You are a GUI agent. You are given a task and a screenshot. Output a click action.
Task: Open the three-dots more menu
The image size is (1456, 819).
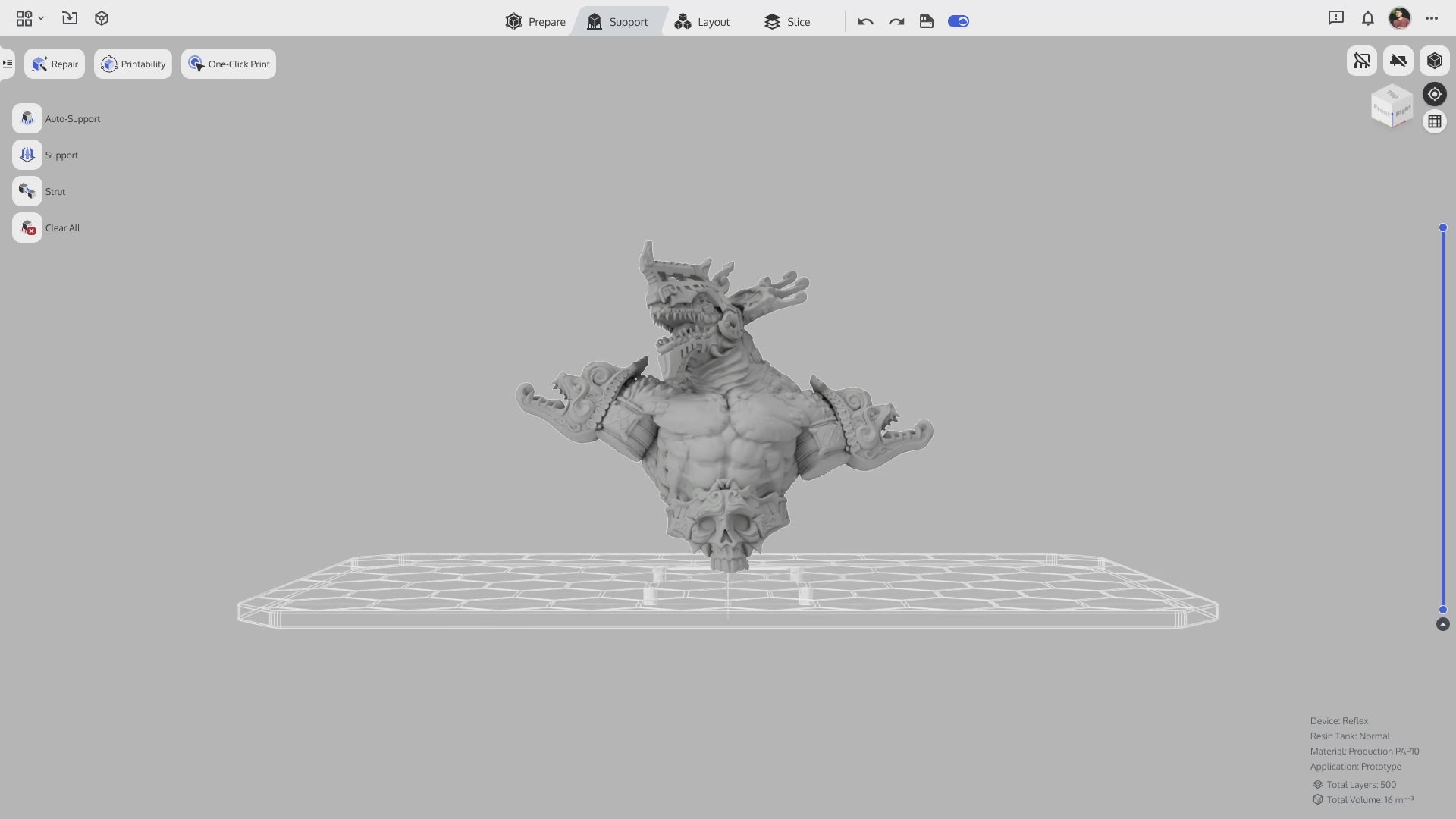[1431, 18]
